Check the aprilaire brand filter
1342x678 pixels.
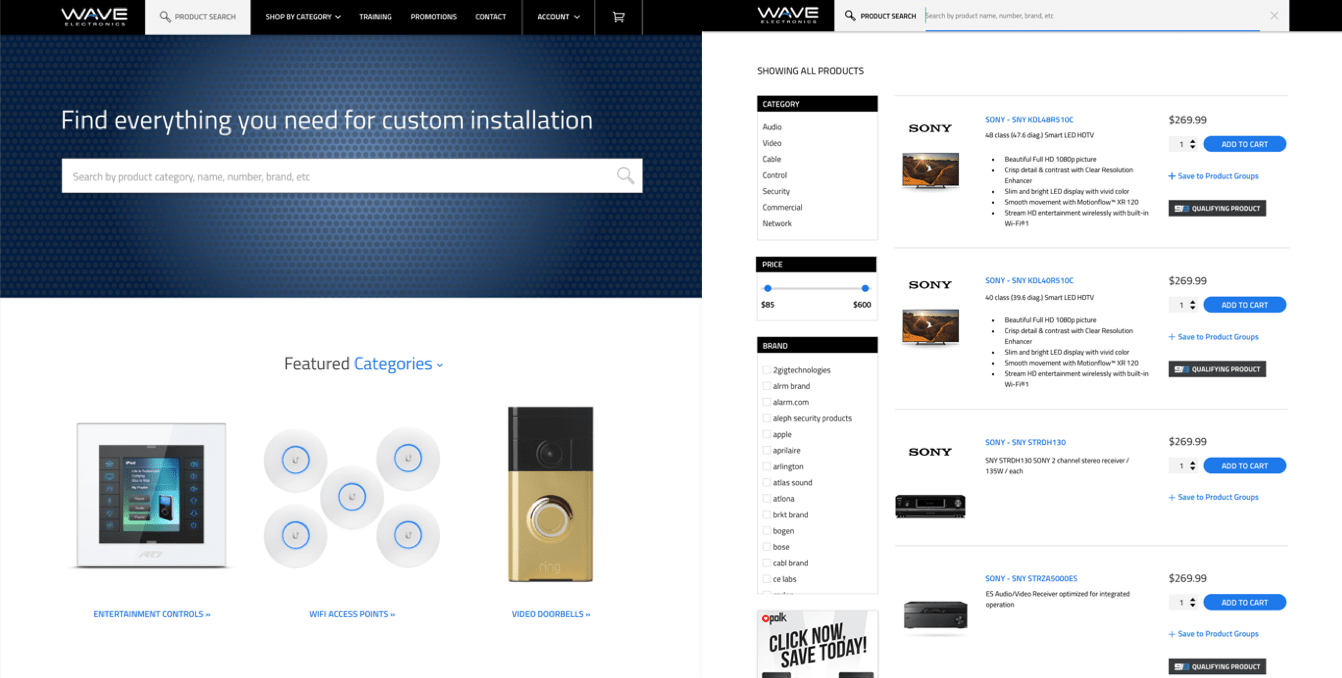767,450
